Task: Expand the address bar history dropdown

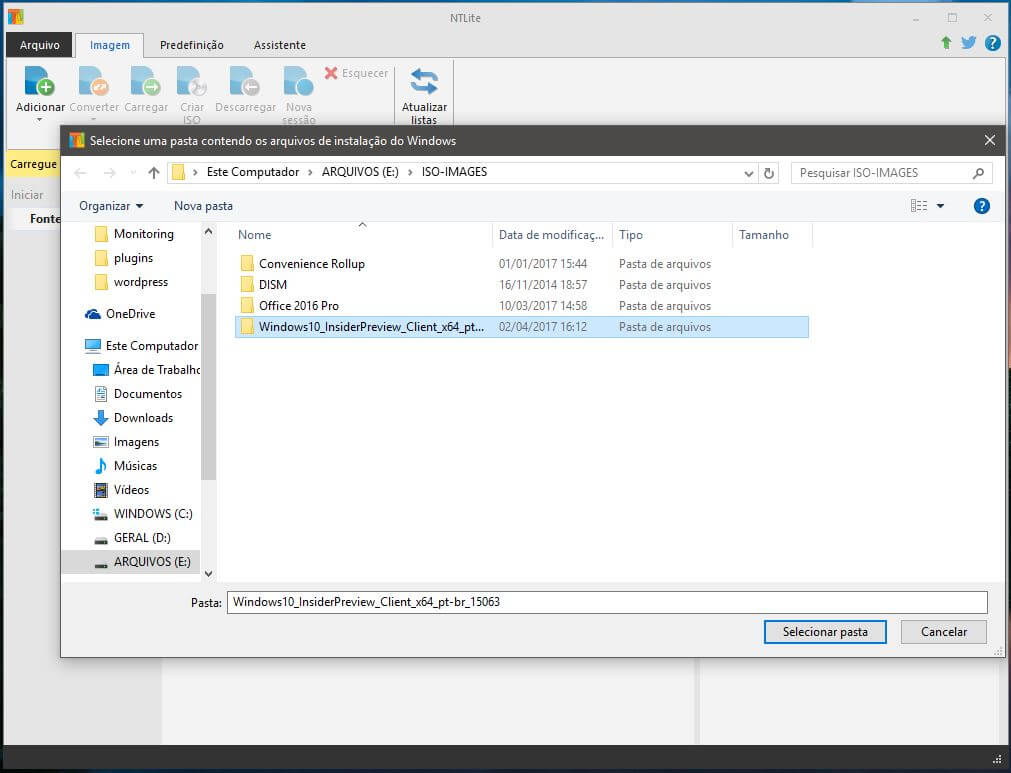Action: (748, 173)
